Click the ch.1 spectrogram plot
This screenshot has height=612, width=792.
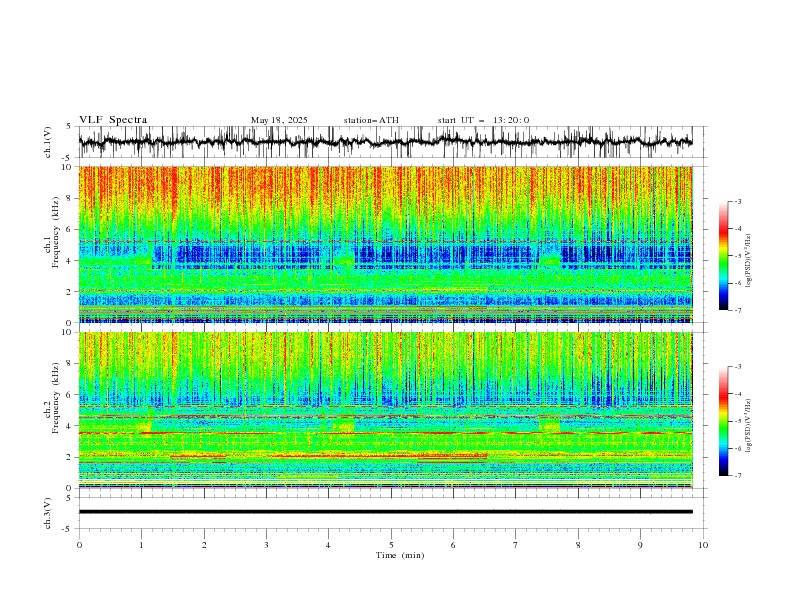[385, 244]
